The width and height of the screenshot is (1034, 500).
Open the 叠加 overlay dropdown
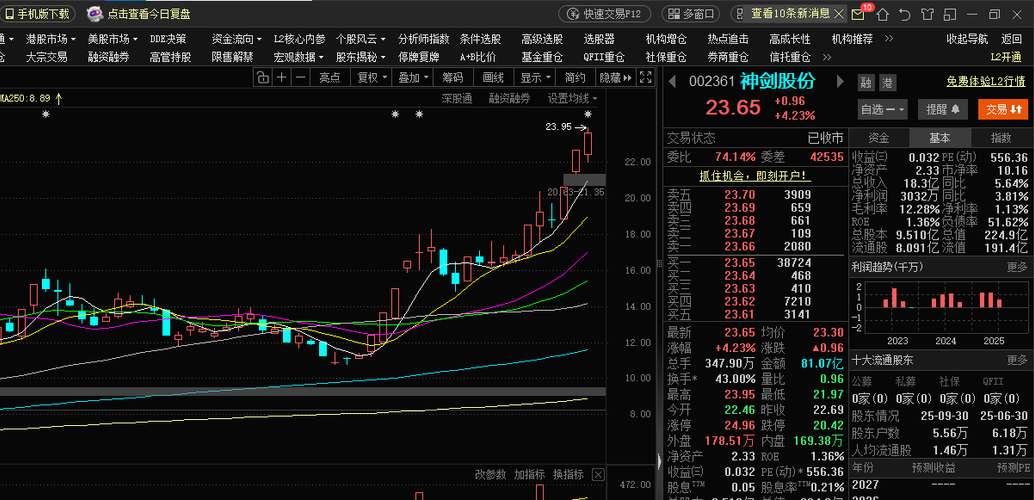tap(413, 78)
